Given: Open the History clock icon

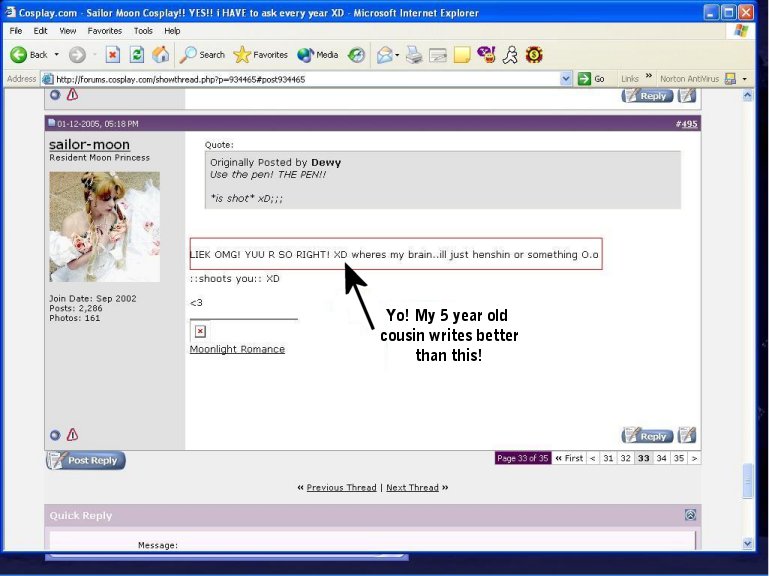Looking at the screenshot, I should [357, 55].
